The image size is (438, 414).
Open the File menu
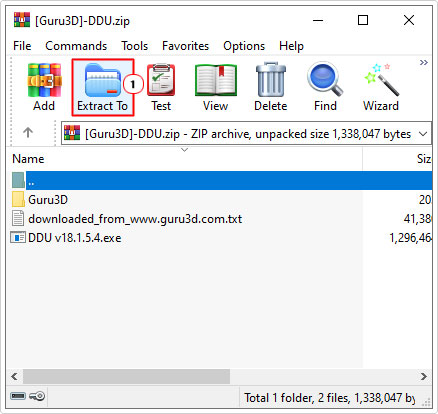22,46
